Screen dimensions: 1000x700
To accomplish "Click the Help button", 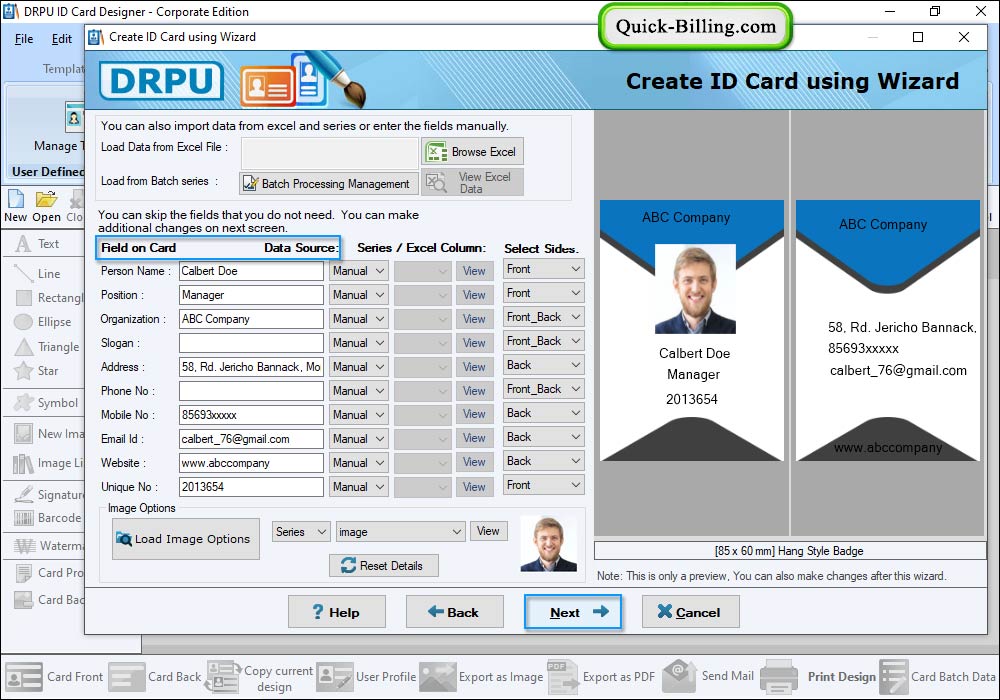I will [x=337, y=612].
